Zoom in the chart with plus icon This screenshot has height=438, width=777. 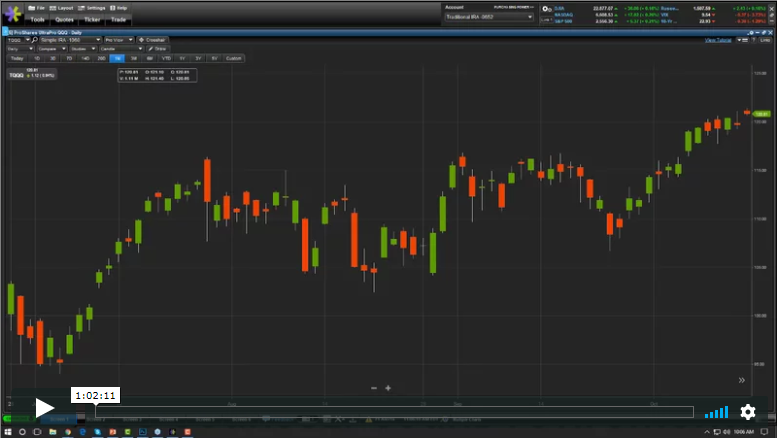point(388,388)
